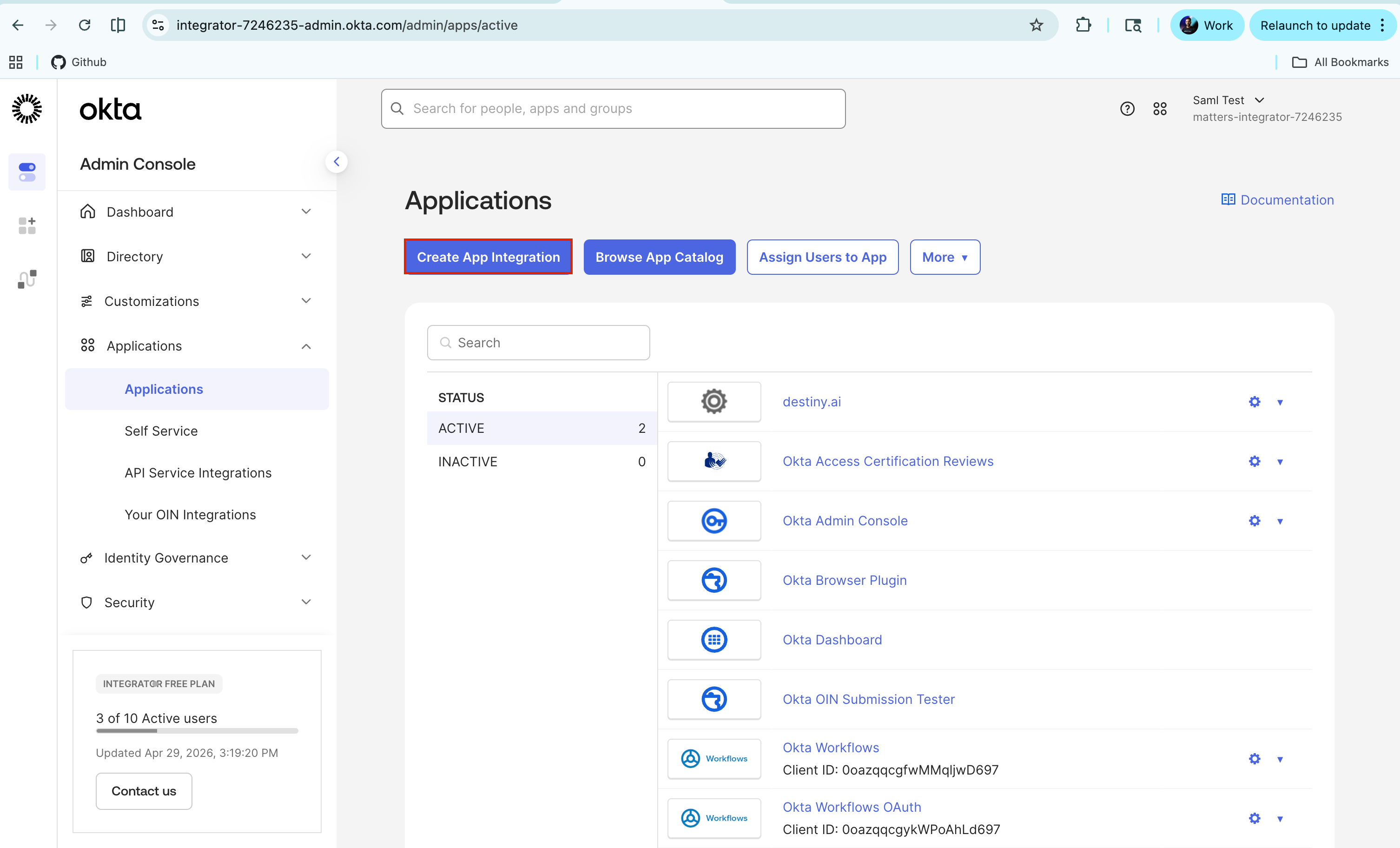Open API Service Integrations in sidebar
The image size is (1400, 848).
[198, 473]
